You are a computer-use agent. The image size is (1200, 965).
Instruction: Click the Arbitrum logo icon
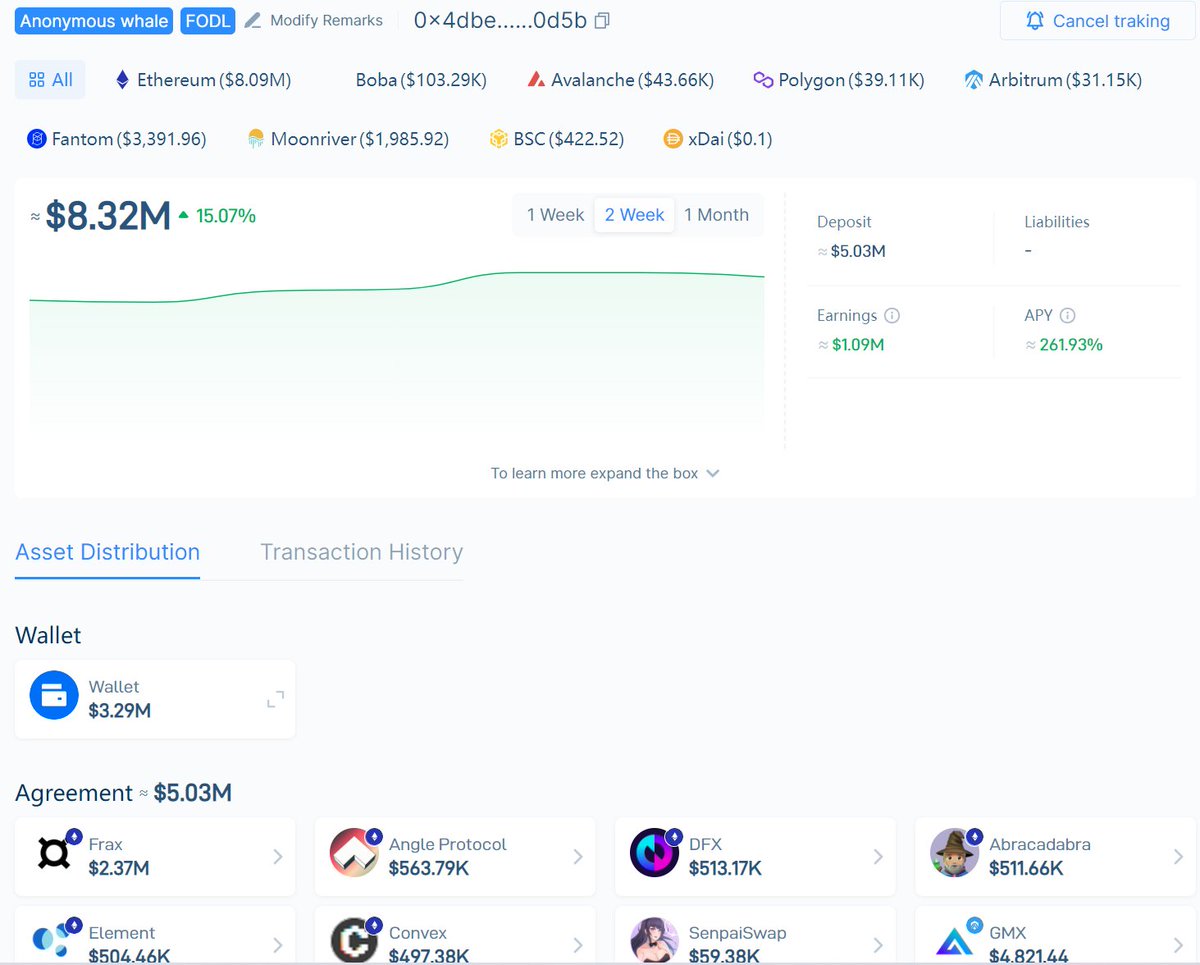(974, 80)
